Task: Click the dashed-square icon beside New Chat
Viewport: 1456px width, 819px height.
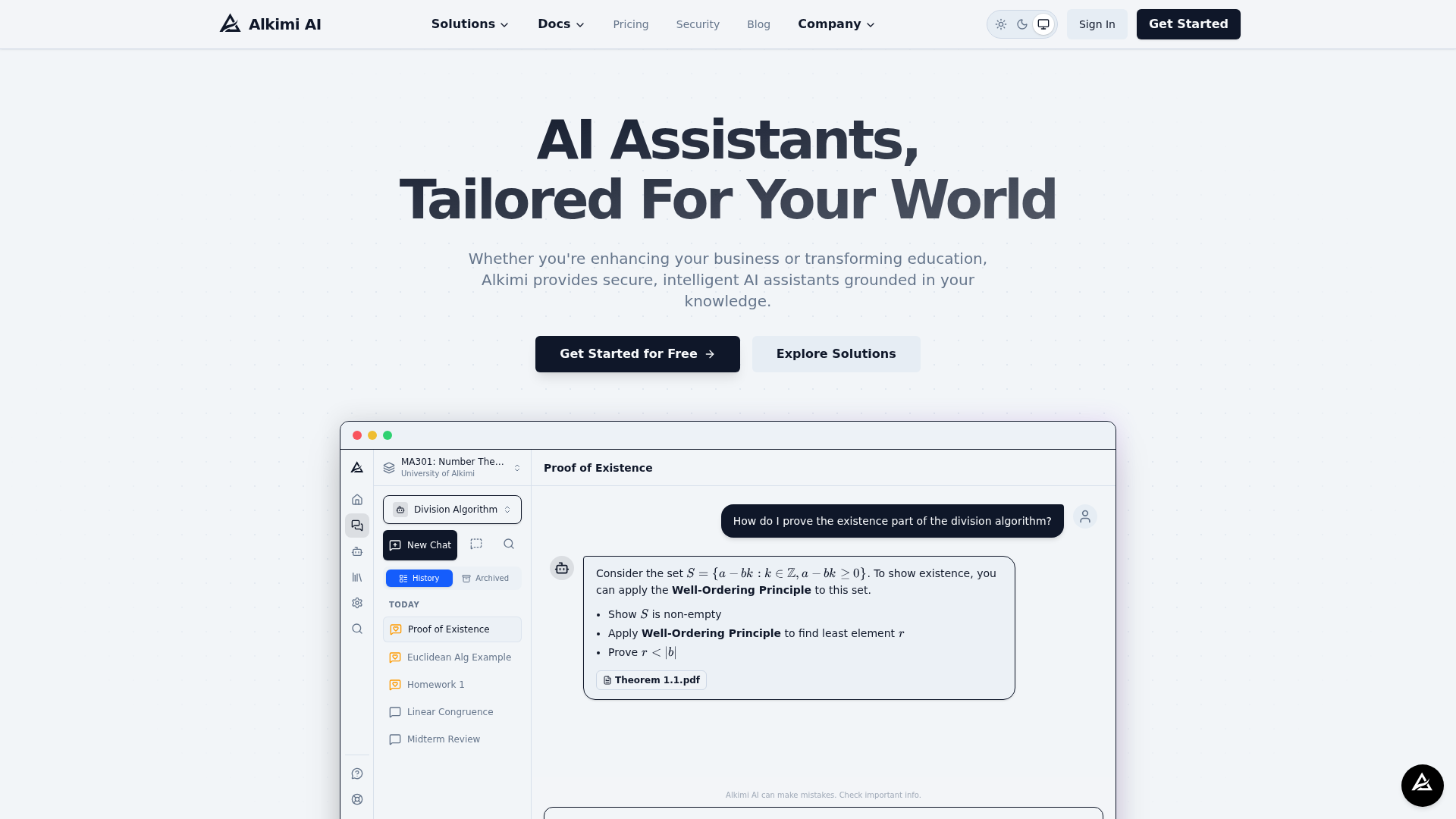Action: tap(476, 544)
